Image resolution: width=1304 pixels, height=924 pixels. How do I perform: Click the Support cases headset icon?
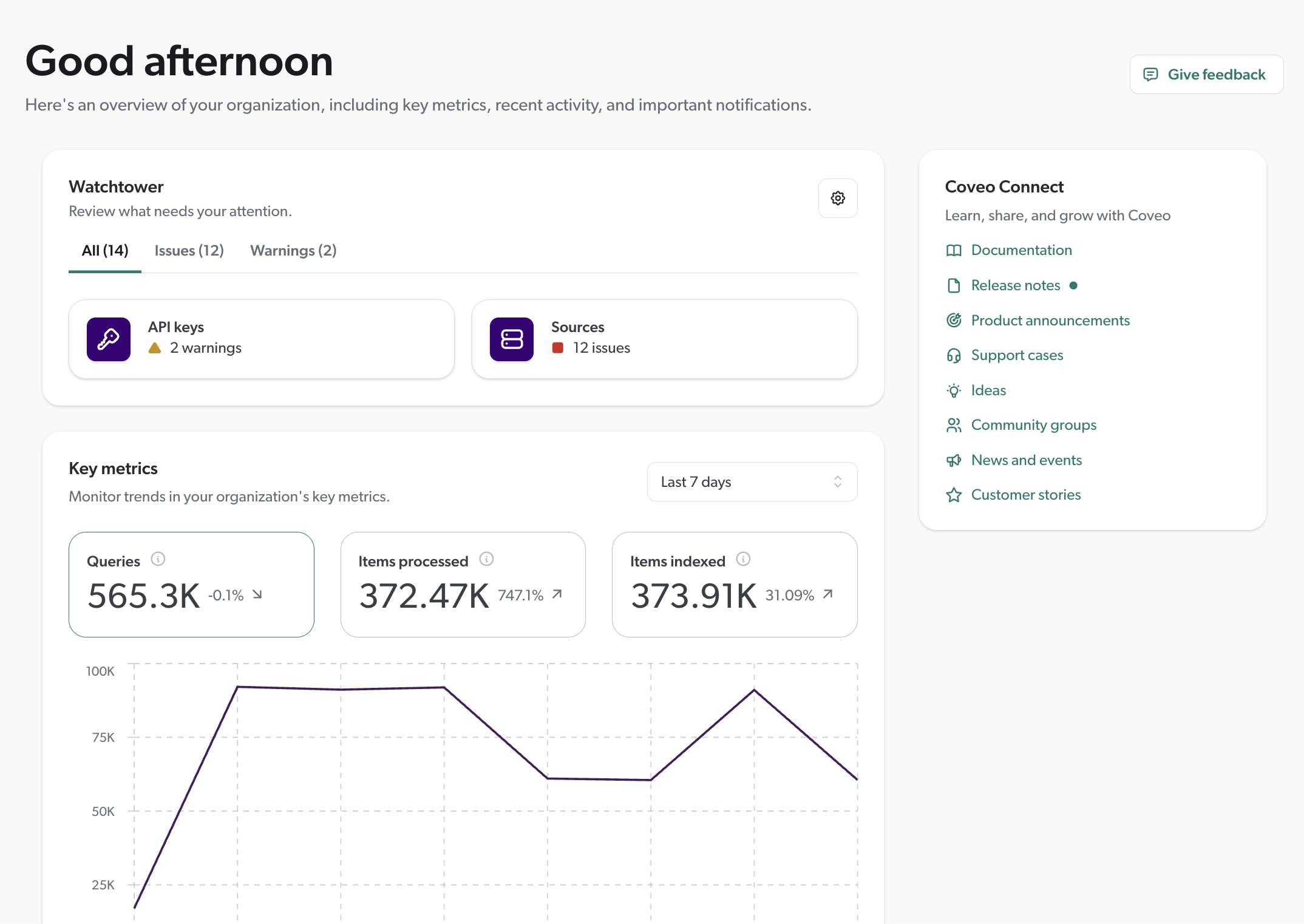tap(954, 355)
